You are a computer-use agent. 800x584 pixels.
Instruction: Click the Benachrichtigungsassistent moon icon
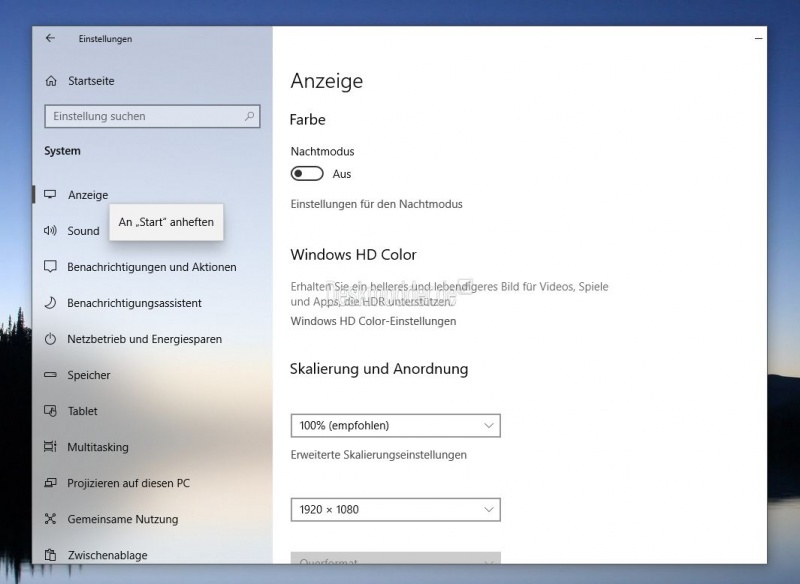pyautogui.click(x=50, y=303)
